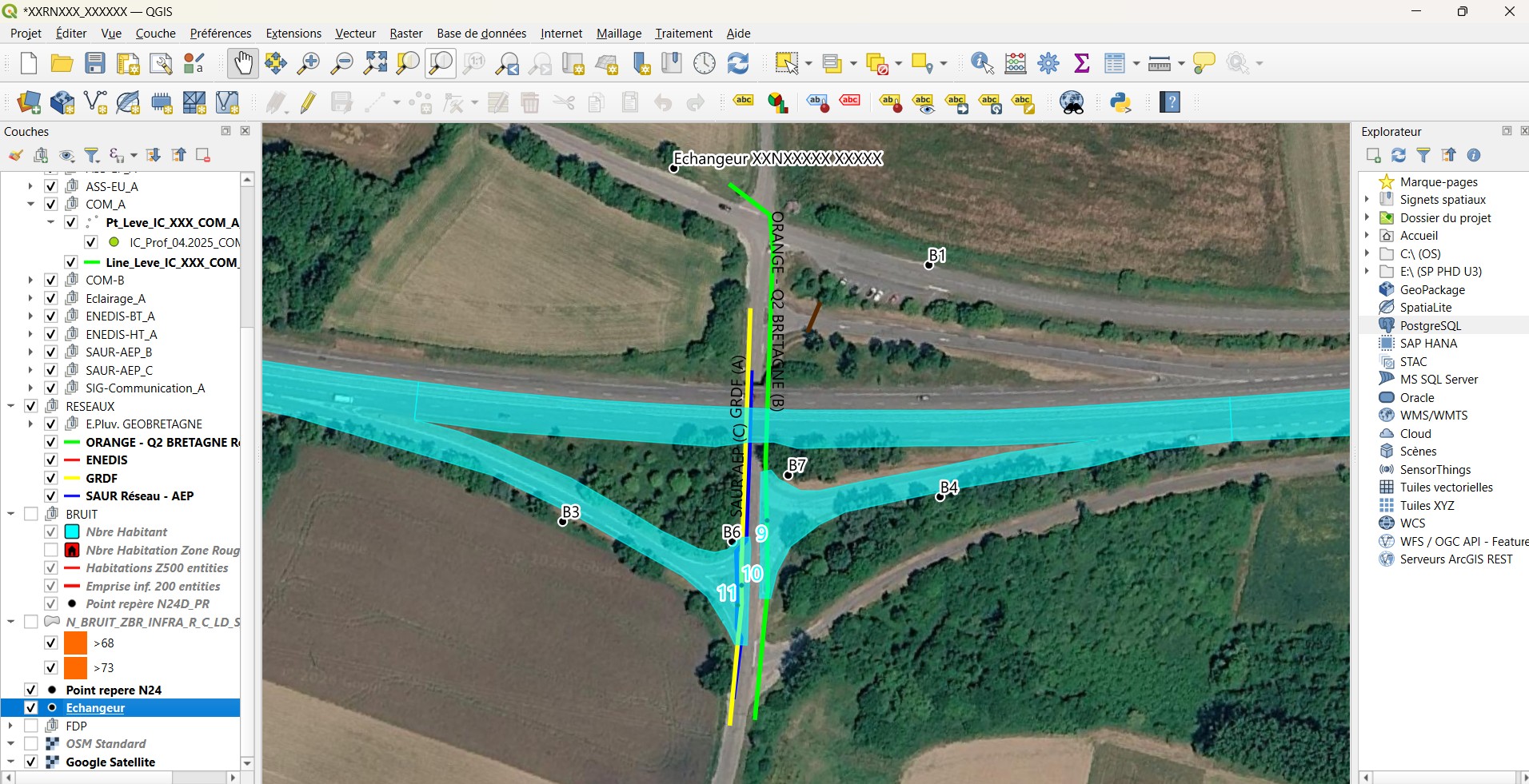Toggle visibility of ENEDIS layer
This screenshot has height=784, width=1529.
click(x=50, y=460)
